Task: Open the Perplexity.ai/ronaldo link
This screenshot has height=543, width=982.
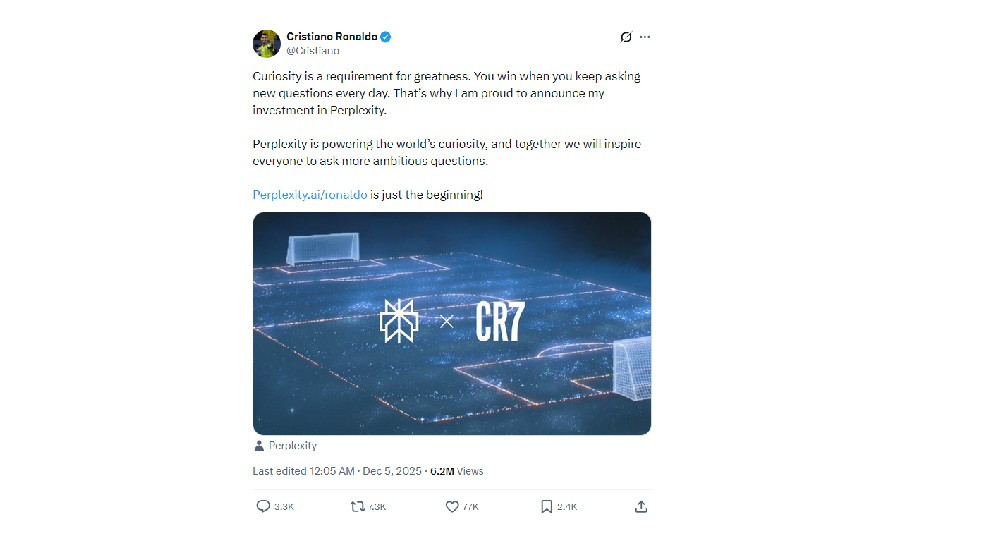Action: click(310, 194)
